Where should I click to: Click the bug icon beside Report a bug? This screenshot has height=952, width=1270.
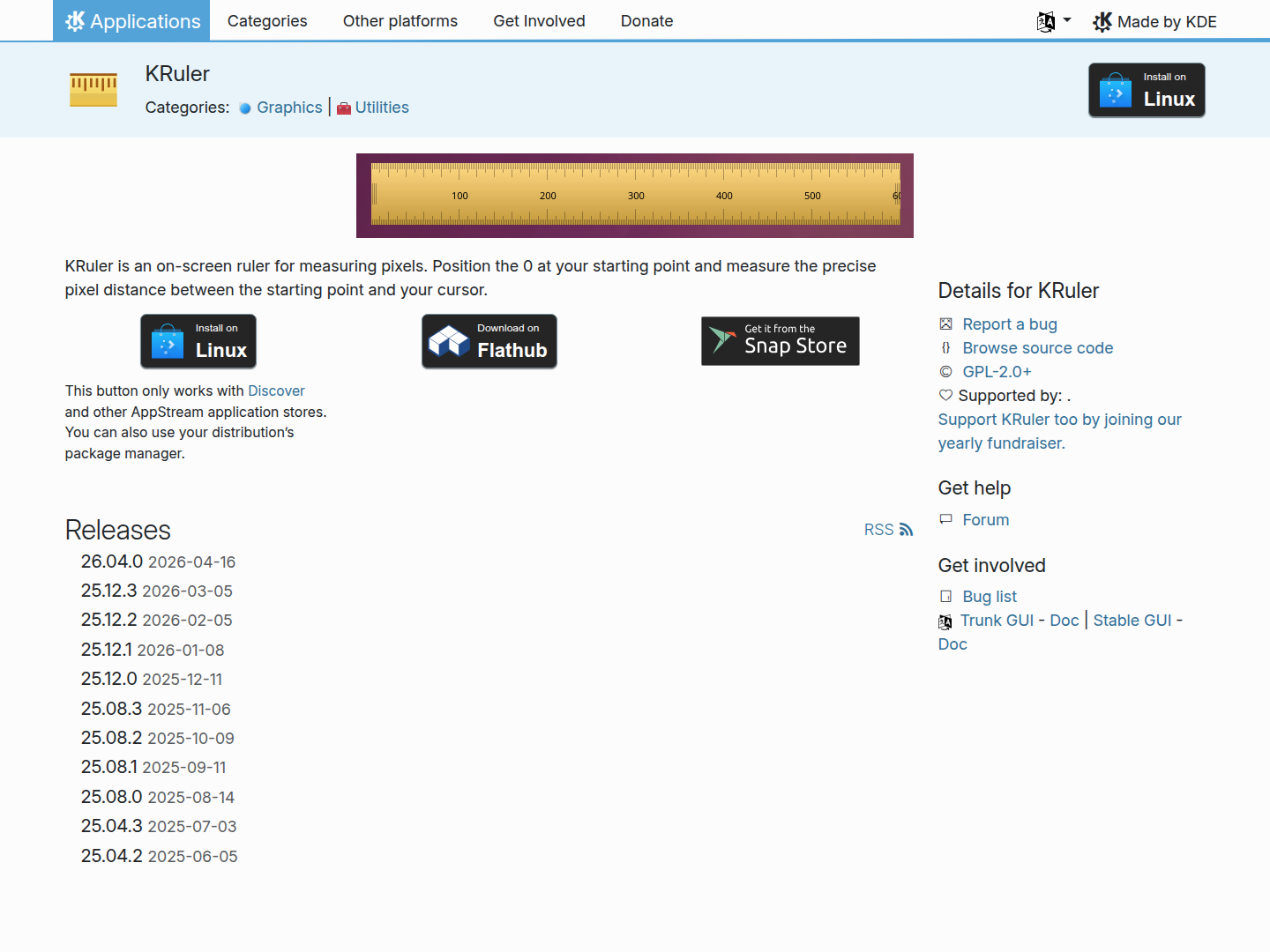click(945, 324)
